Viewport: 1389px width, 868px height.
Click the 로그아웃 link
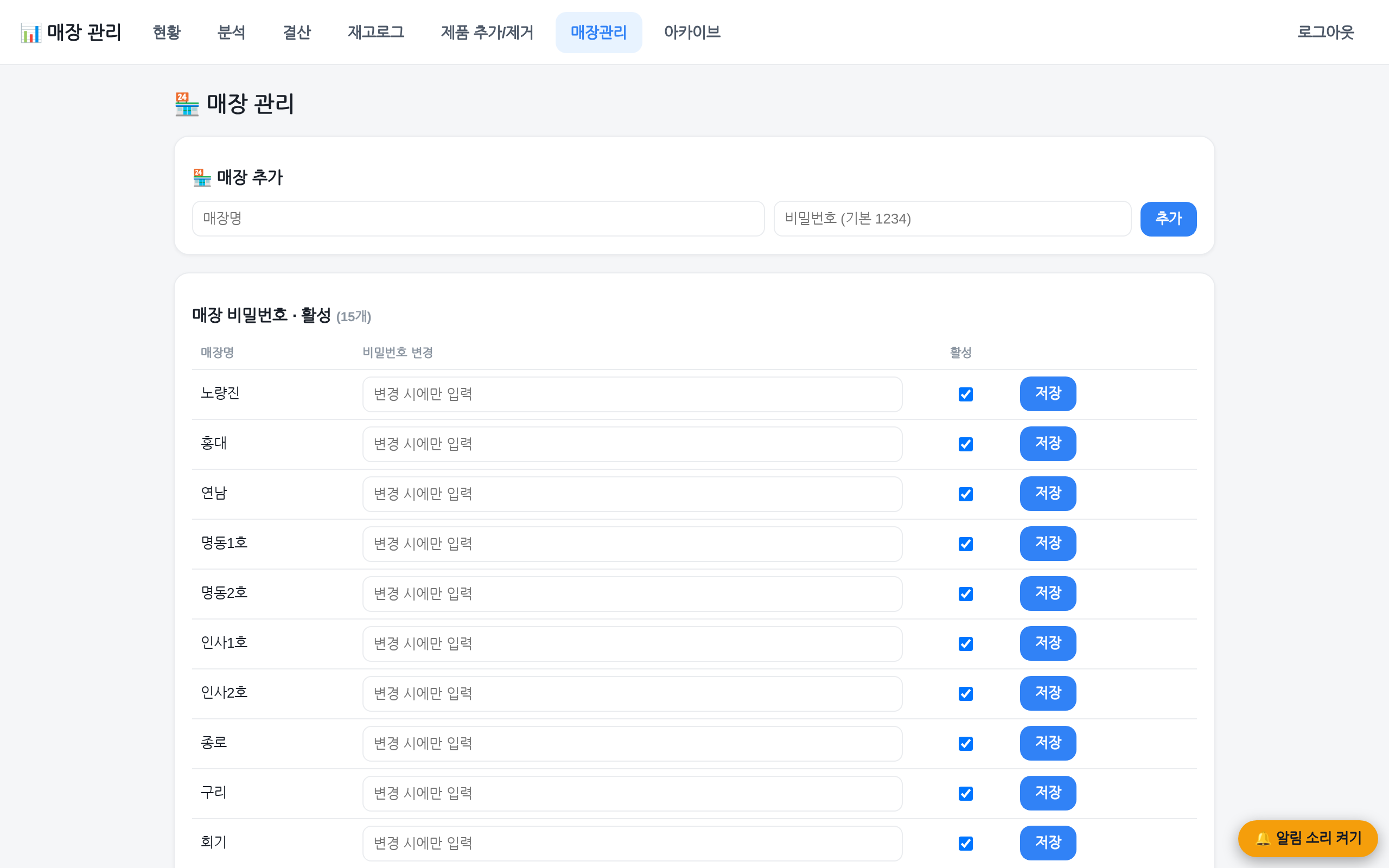tap(1326, 33)
